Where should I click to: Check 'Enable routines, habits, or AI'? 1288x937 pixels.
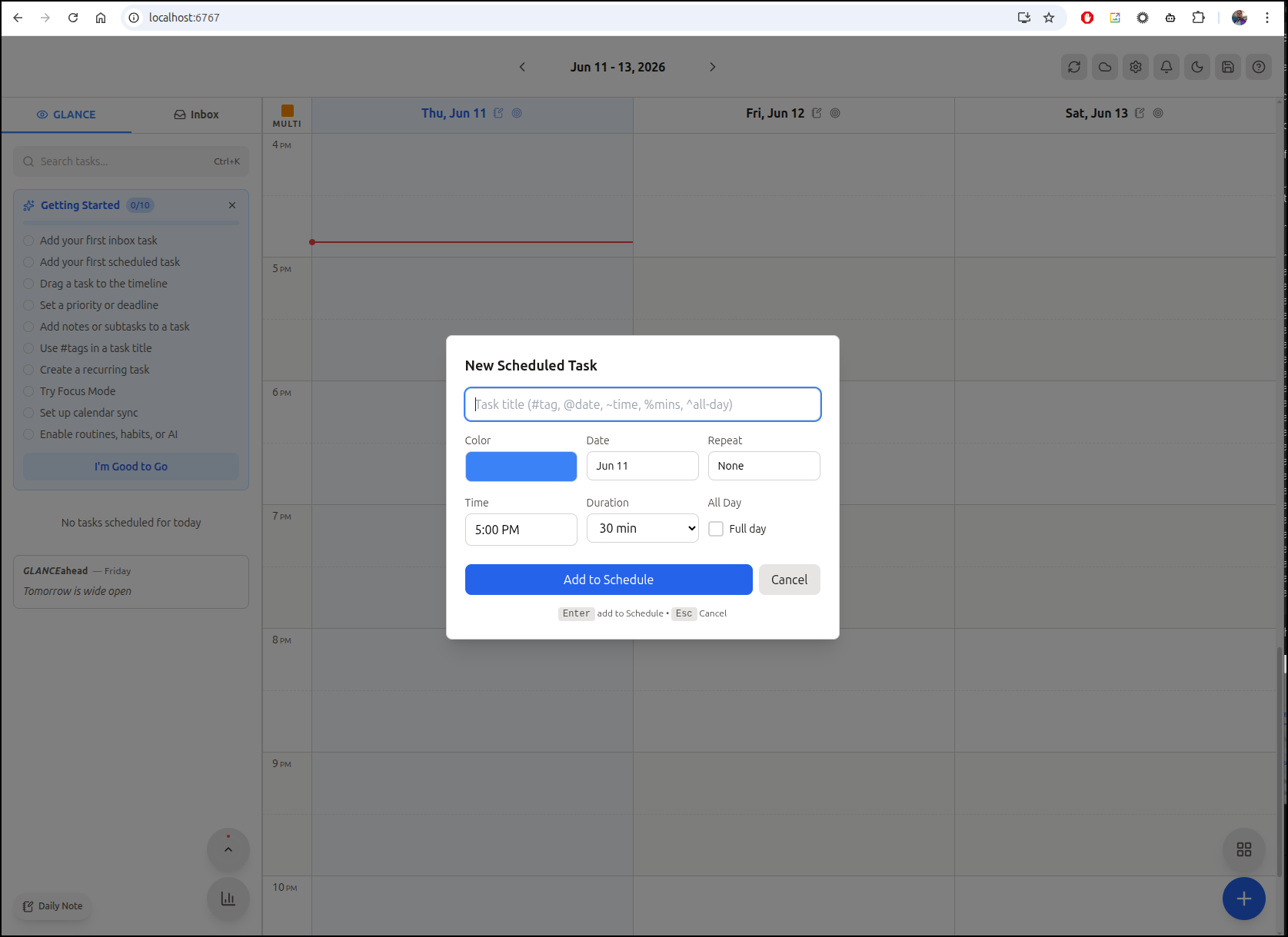click(x=28, y=434)
